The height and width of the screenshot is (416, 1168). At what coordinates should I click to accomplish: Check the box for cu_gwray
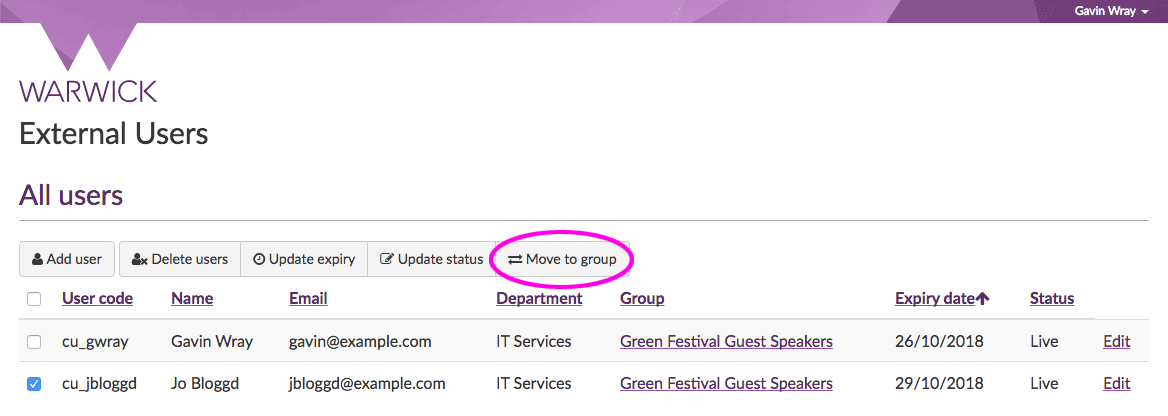point(34,342)
